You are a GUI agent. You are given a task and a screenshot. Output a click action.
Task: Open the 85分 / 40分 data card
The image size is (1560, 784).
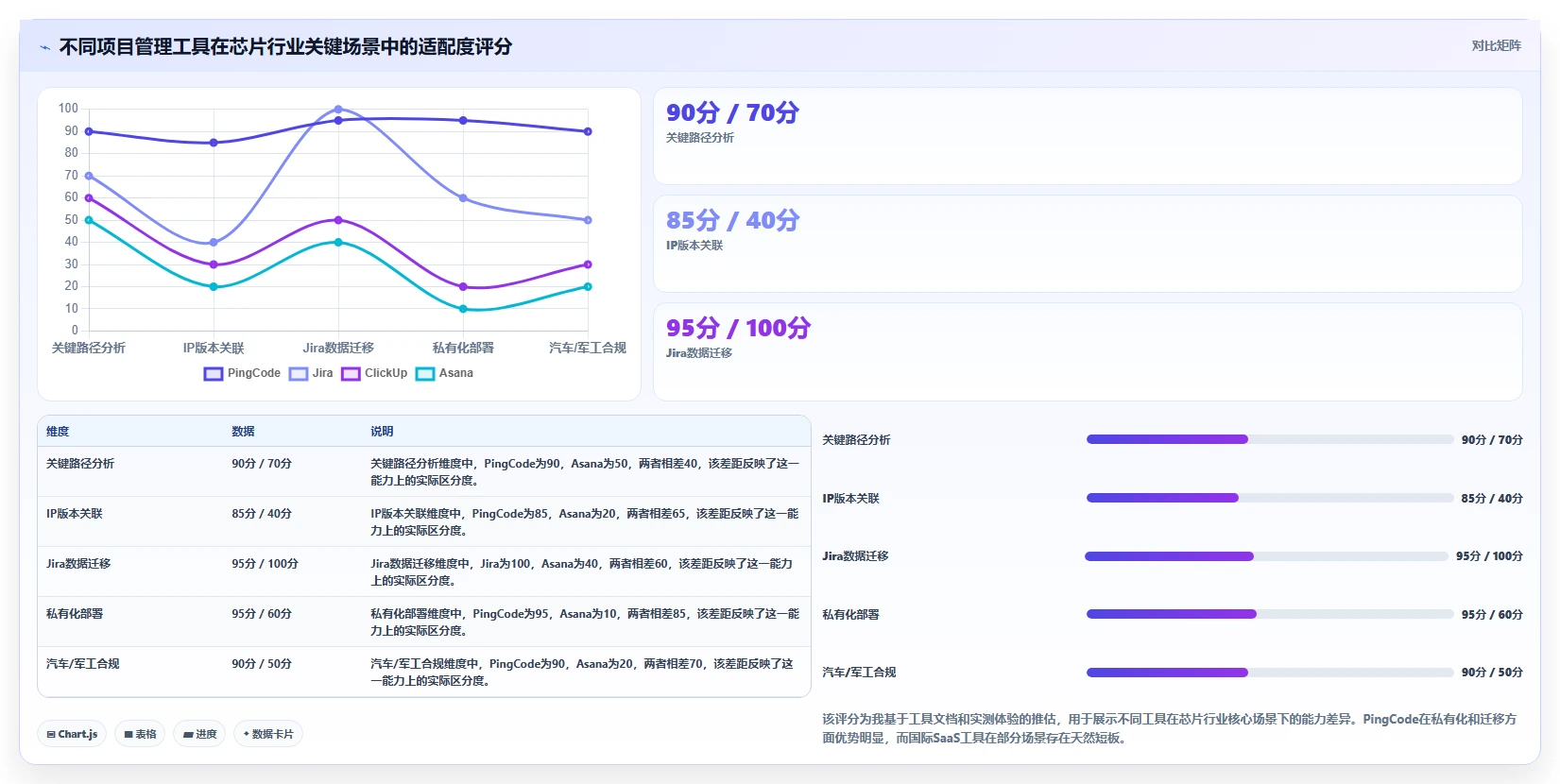tap(1088, 244)
